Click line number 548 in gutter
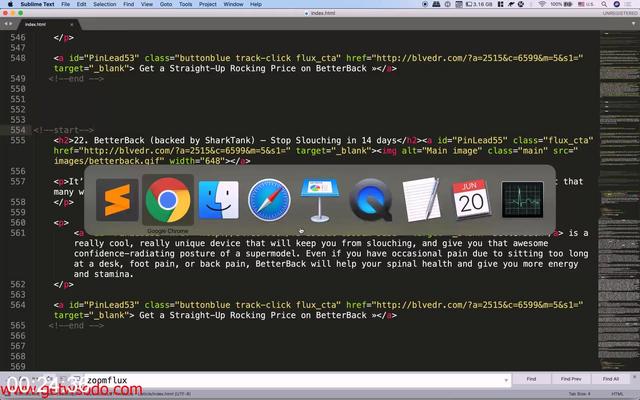640x400 pixels. click(18, 58)
